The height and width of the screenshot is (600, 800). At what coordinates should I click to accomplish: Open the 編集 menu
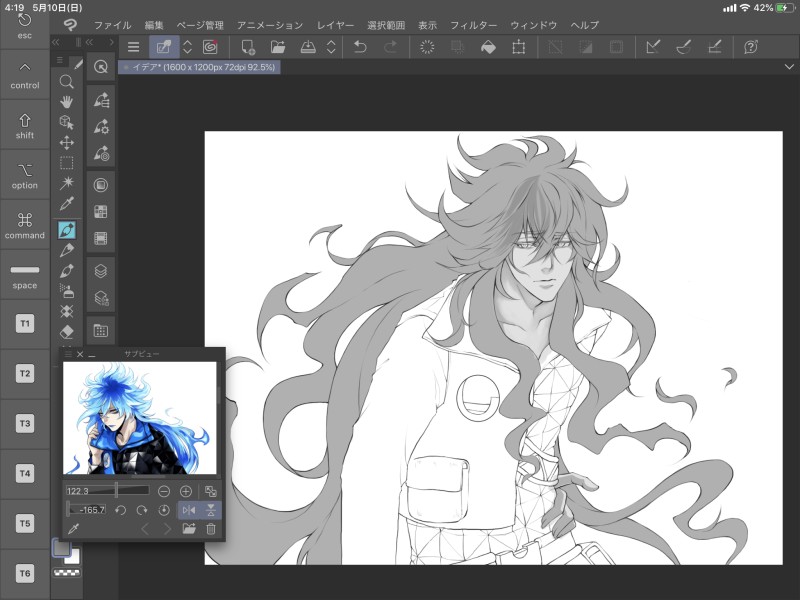pyautogui.click(x=154, y=25)
